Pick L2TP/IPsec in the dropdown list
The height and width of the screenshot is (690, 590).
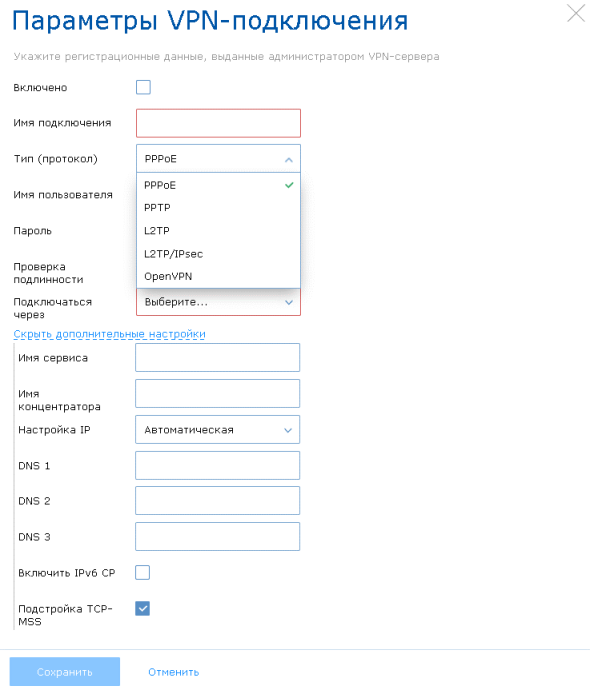(218, 254)
